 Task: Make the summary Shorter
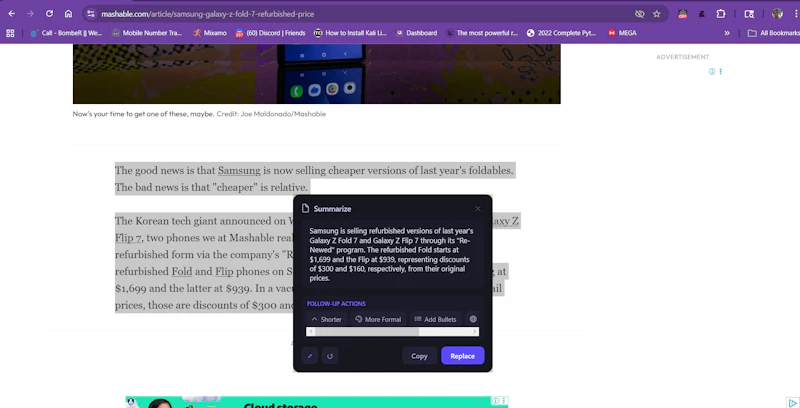(326, 319)
